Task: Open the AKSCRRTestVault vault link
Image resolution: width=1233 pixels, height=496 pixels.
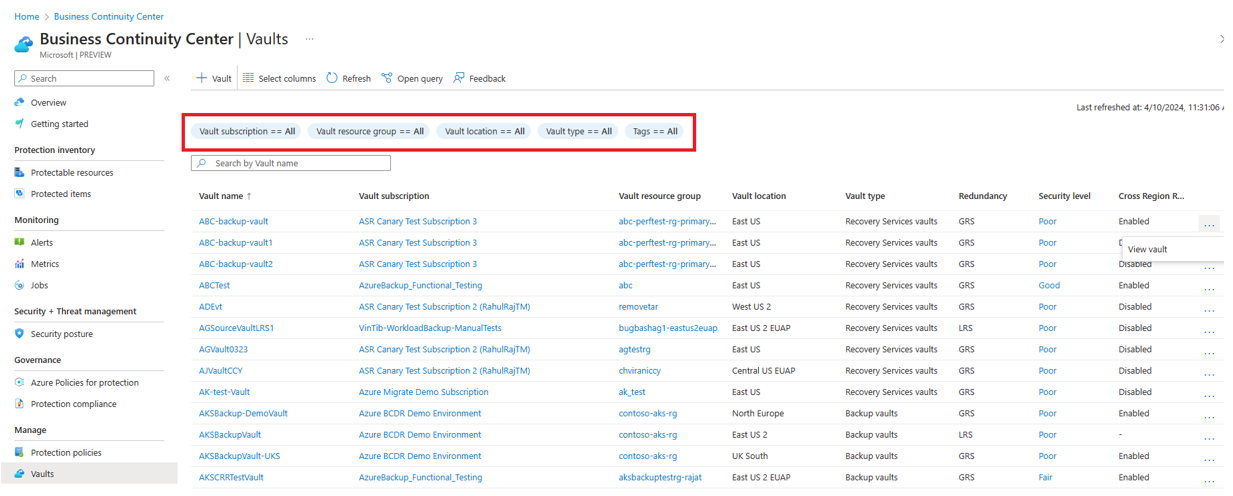Action: pos(231,477)
